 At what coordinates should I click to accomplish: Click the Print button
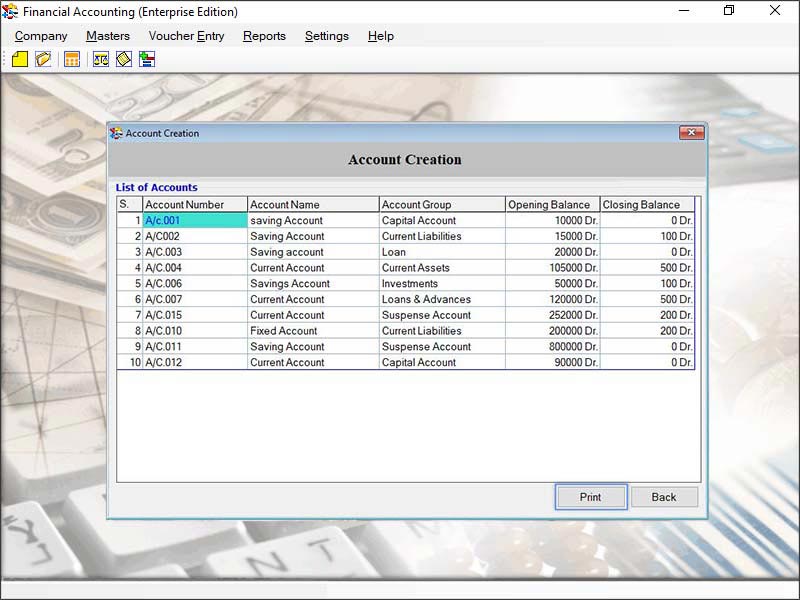591,497
